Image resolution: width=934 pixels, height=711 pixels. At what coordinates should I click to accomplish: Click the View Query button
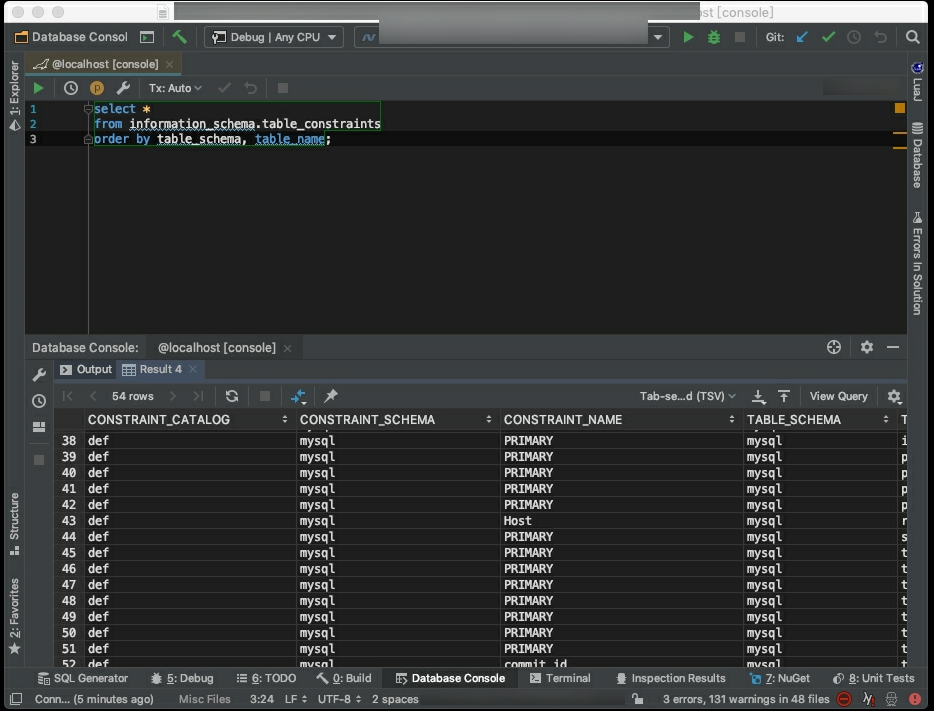click(839, 396)
